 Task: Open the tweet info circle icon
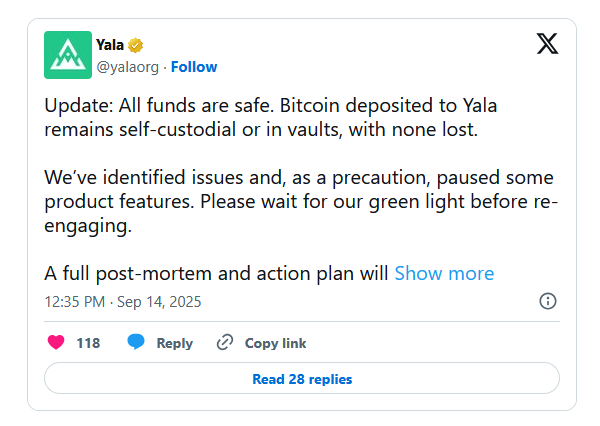click(x=548, y=301)
